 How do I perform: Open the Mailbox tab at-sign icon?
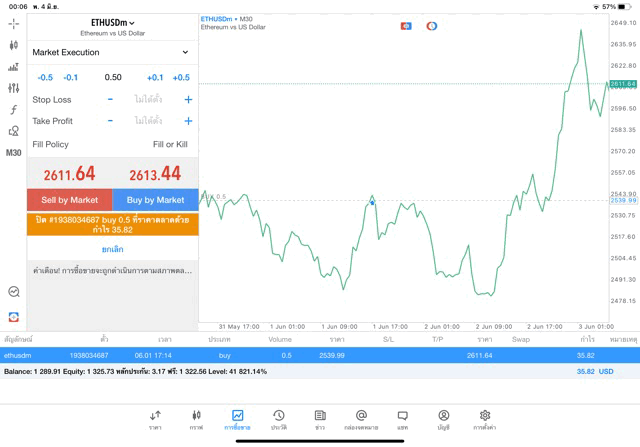(x=361, y=419)
